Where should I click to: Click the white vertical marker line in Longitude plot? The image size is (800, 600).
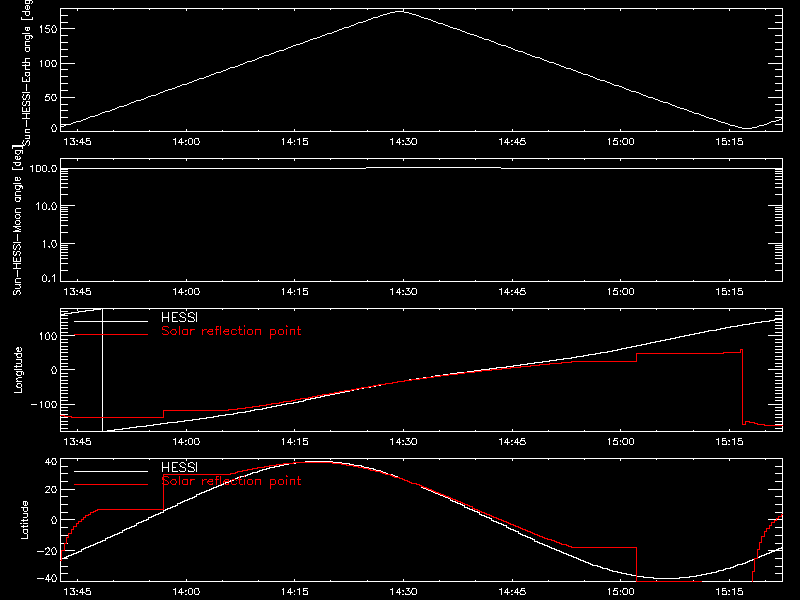pos(103,370)
